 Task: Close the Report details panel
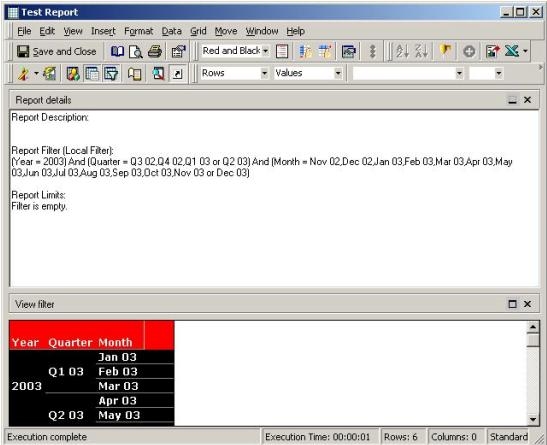point(527,100)
